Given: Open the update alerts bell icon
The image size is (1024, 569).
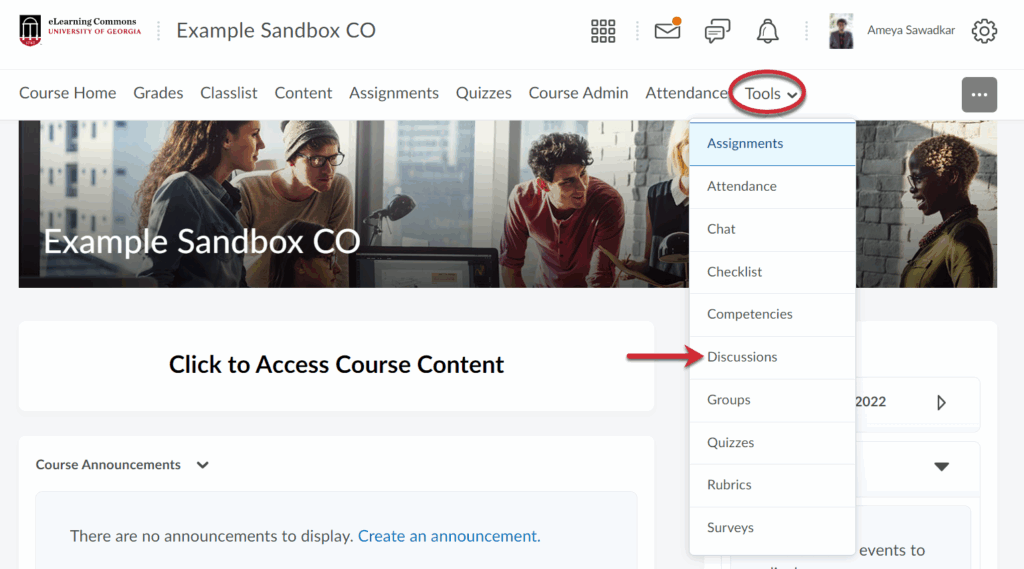Looking at the screenshot, I should click(x=768, y=31).
